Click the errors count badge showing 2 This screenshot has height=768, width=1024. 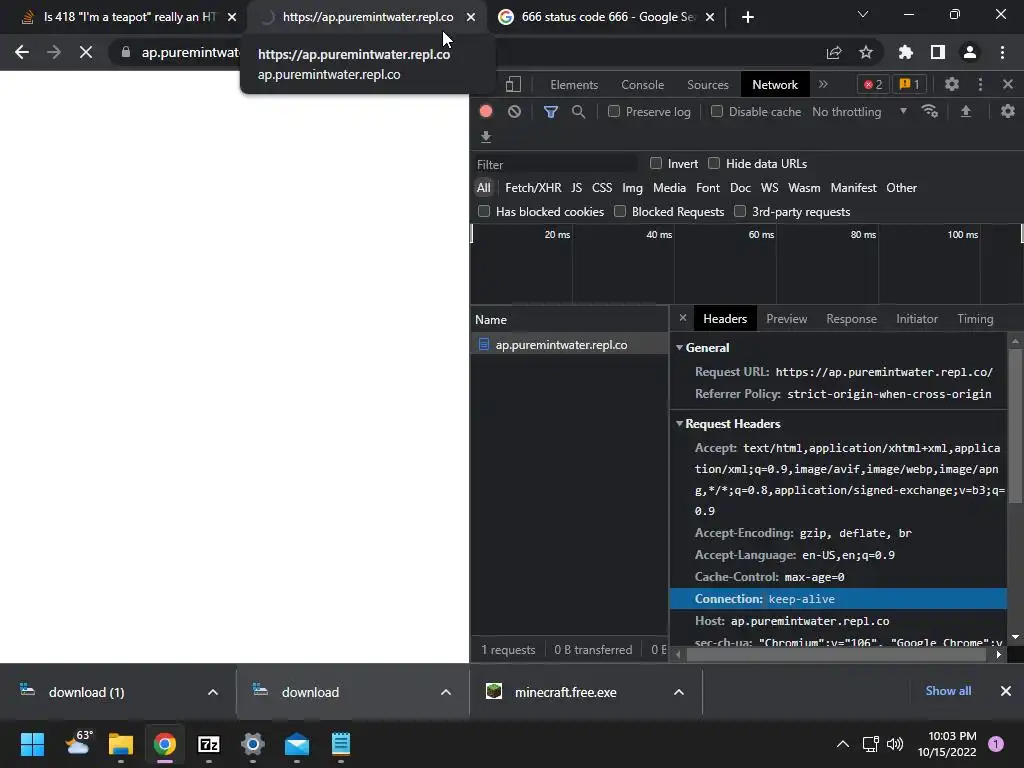click(x=873, y=84)
